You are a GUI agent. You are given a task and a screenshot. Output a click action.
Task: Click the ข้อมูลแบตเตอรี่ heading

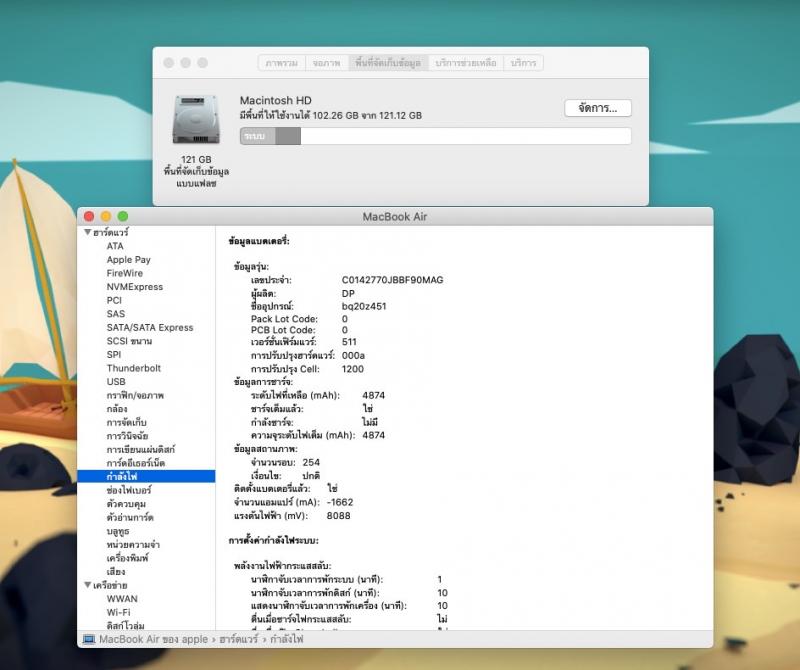[259, 241]
